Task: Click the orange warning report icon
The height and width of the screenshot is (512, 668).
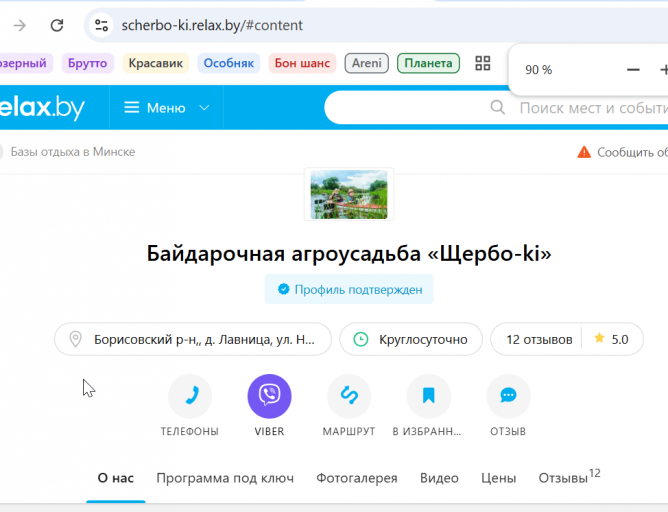Action: click(x=584, y=152)
